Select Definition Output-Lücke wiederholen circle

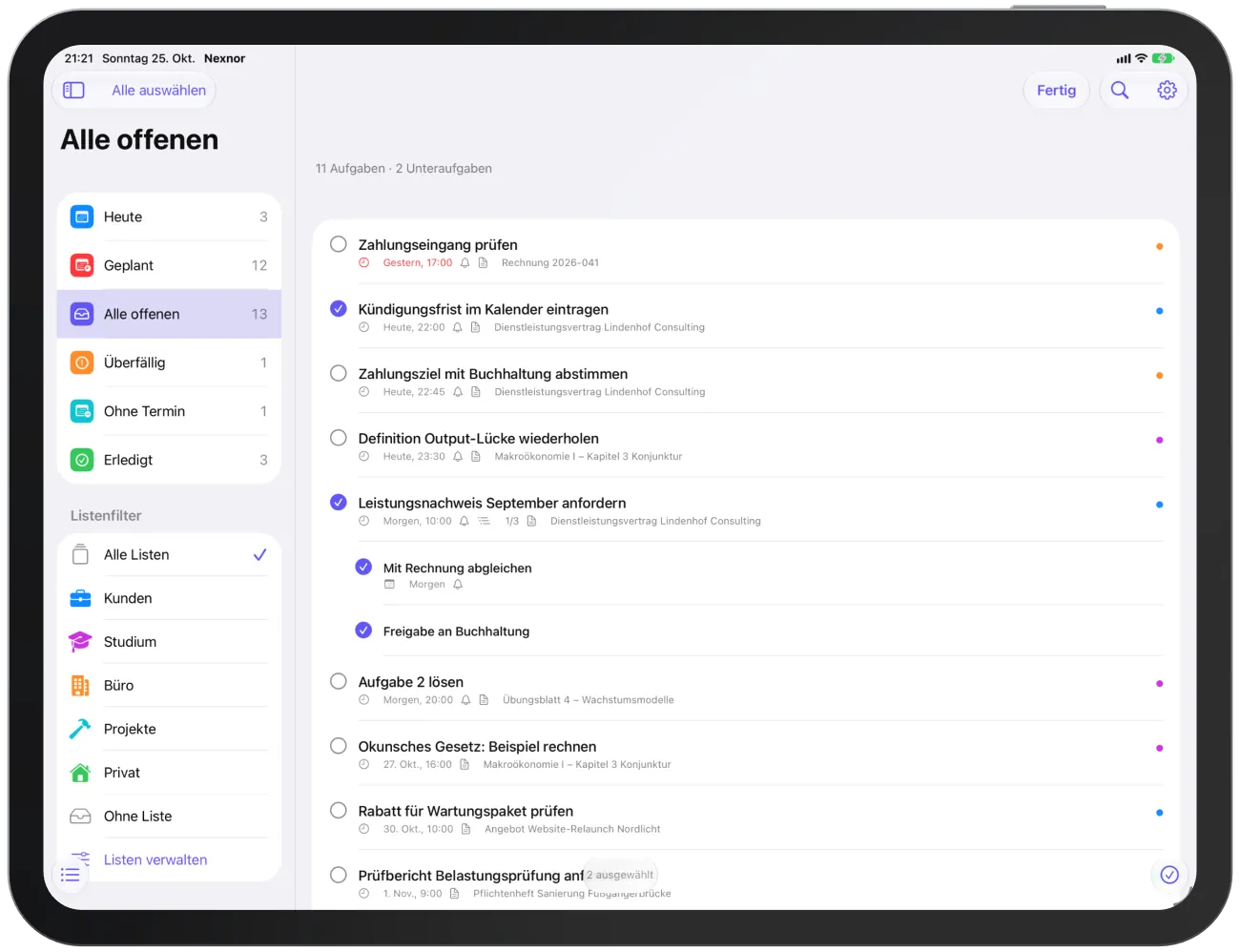tap(339, 438)
